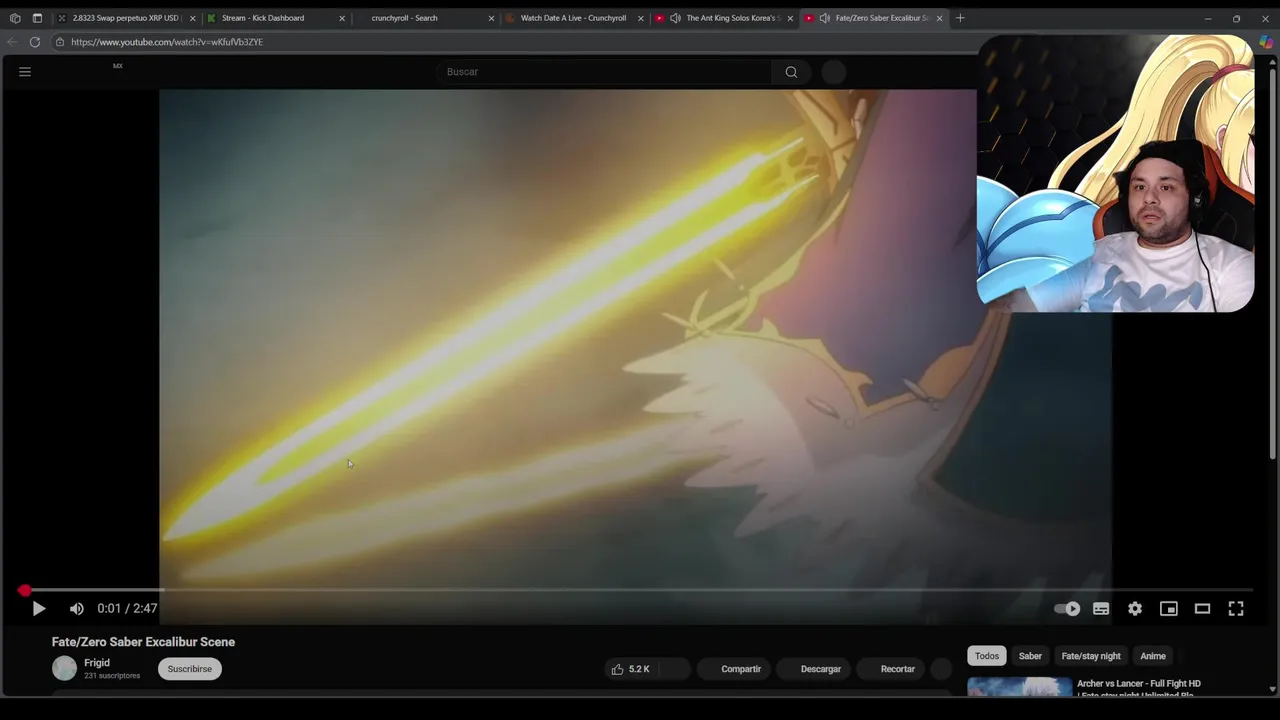Close the crunchyroll Search tab

[491, 18]
